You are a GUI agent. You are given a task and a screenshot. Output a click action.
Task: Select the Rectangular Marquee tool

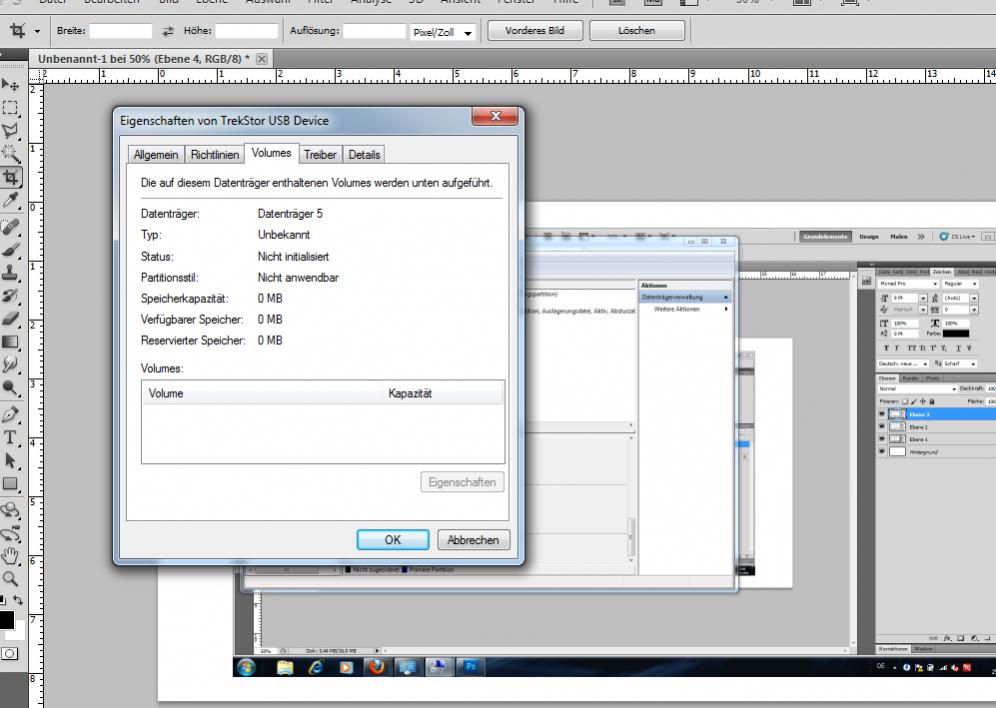pos(10,107)
